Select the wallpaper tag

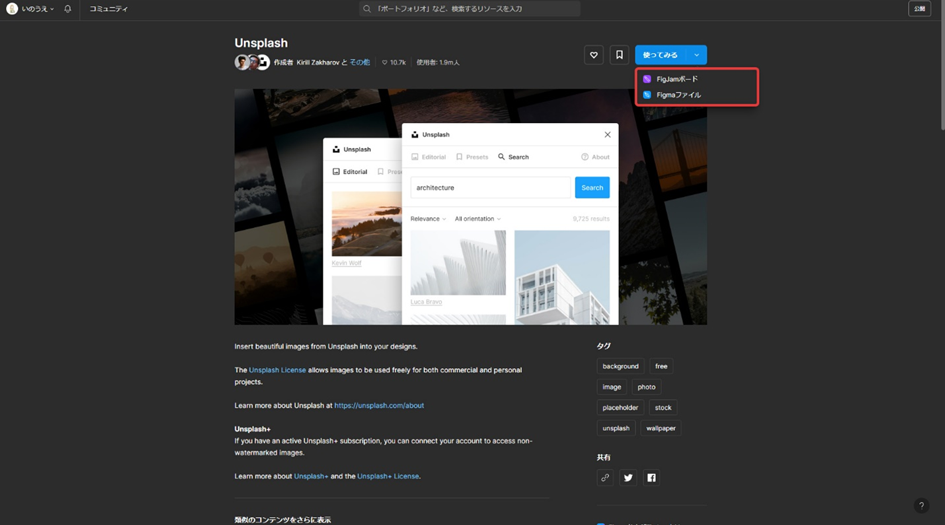[x=661, y=428]
